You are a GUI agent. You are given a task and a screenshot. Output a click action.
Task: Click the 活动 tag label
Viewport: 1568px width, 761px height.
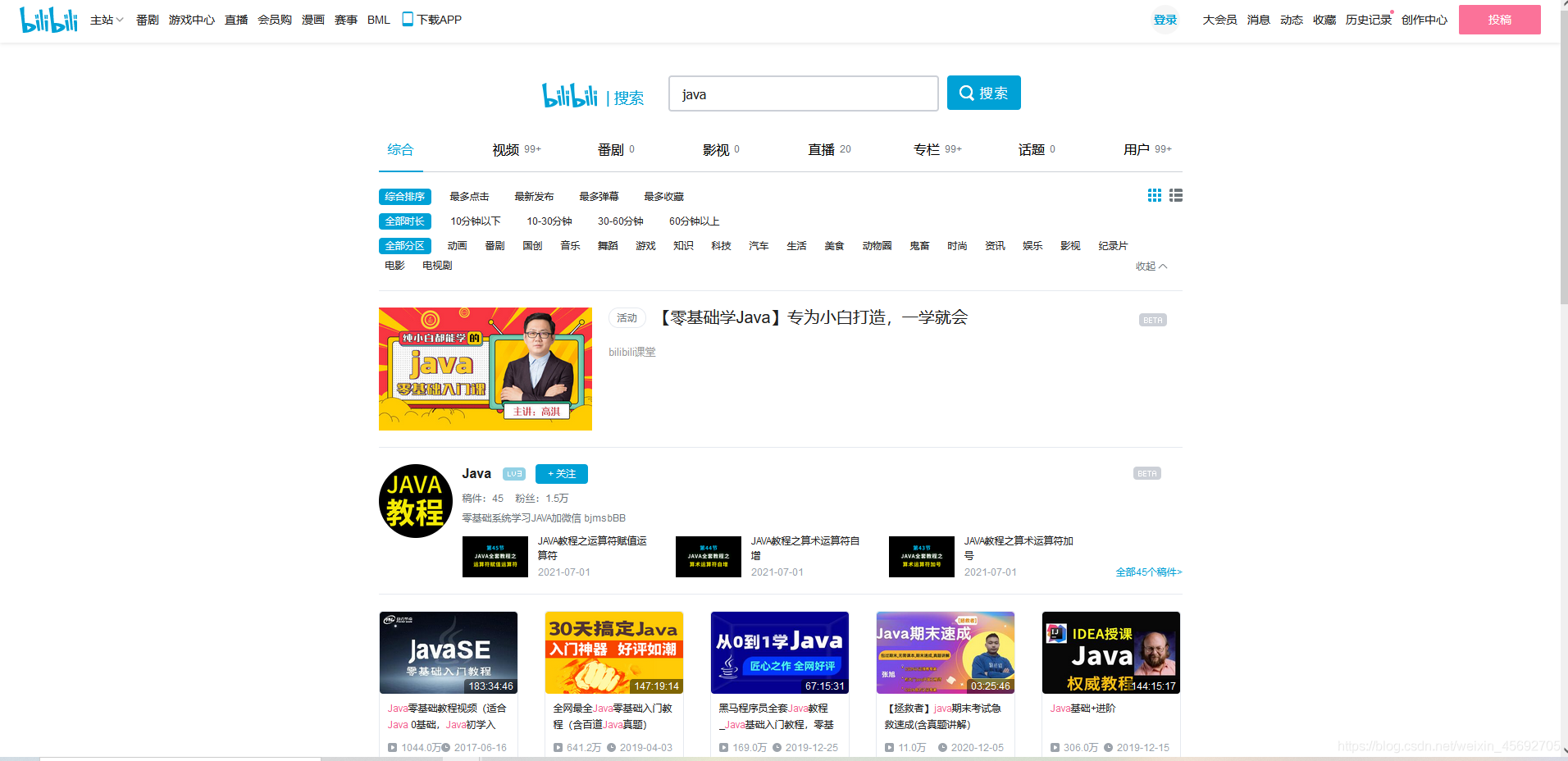(x=627, y=318)
